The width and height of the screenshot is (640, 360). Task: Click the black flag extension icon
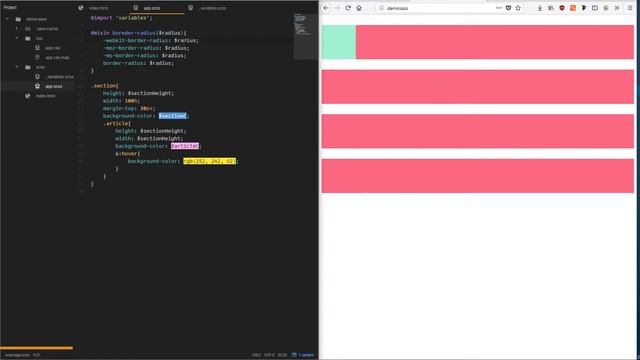tap(584, 8)
